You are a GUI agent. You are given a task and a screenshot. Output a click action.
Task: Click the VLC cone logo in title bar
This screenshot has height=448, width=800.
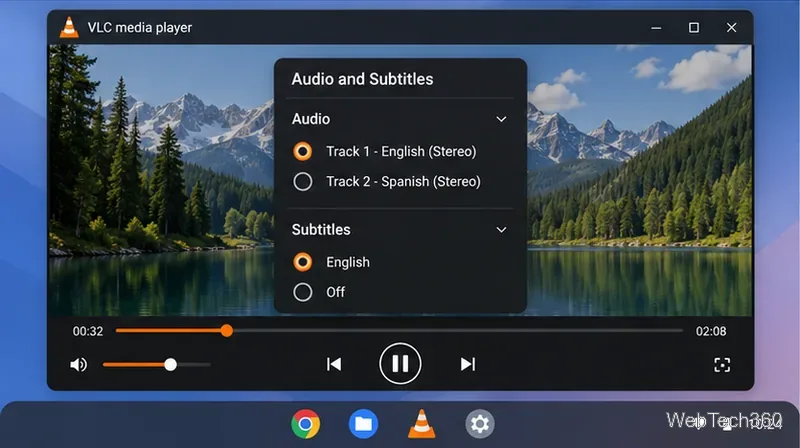tap(69, 27)
